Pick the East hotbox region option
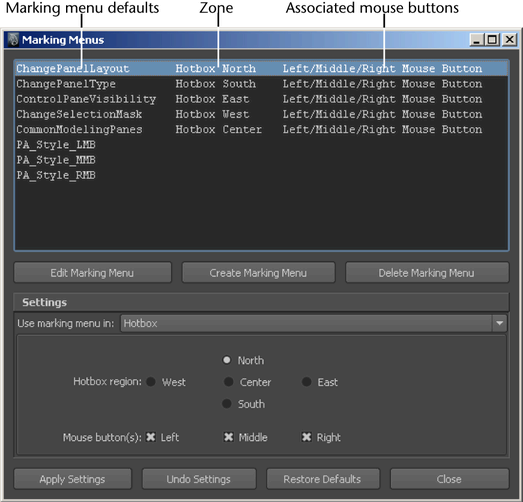Viewport: 523px width, 502px height. (x=307, y=382)
